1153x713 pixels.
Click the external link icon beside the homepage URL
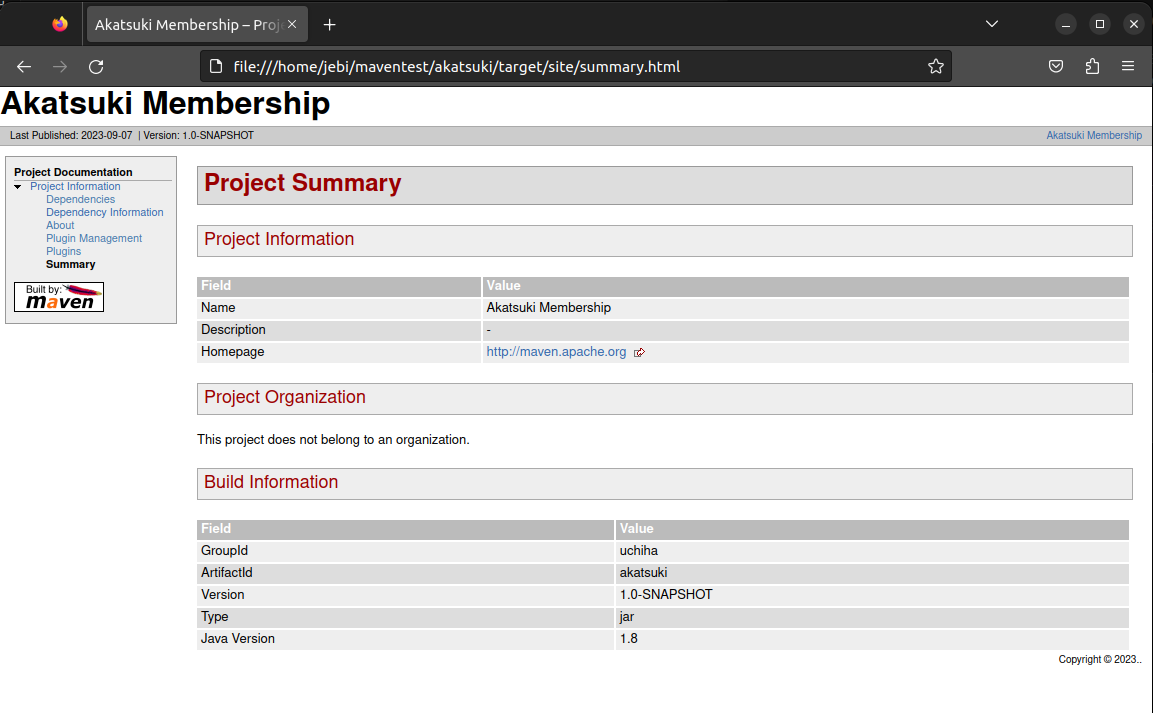[x=639, y=353]
